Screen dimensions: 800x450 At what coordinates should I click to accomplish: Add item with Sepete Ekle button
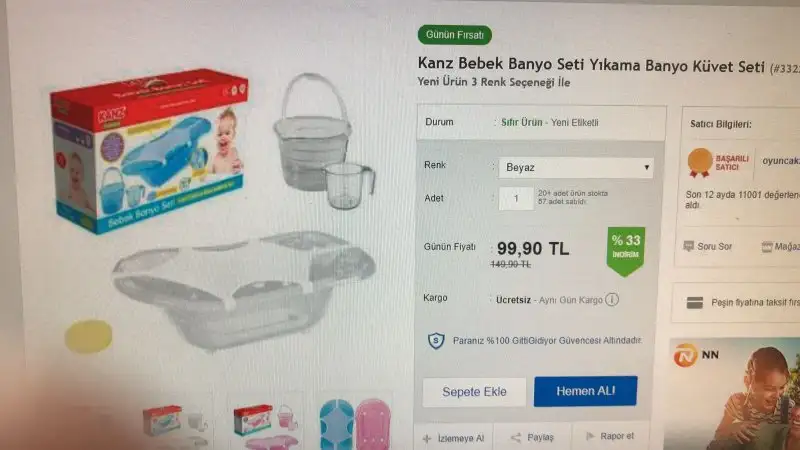click(474, 392)
